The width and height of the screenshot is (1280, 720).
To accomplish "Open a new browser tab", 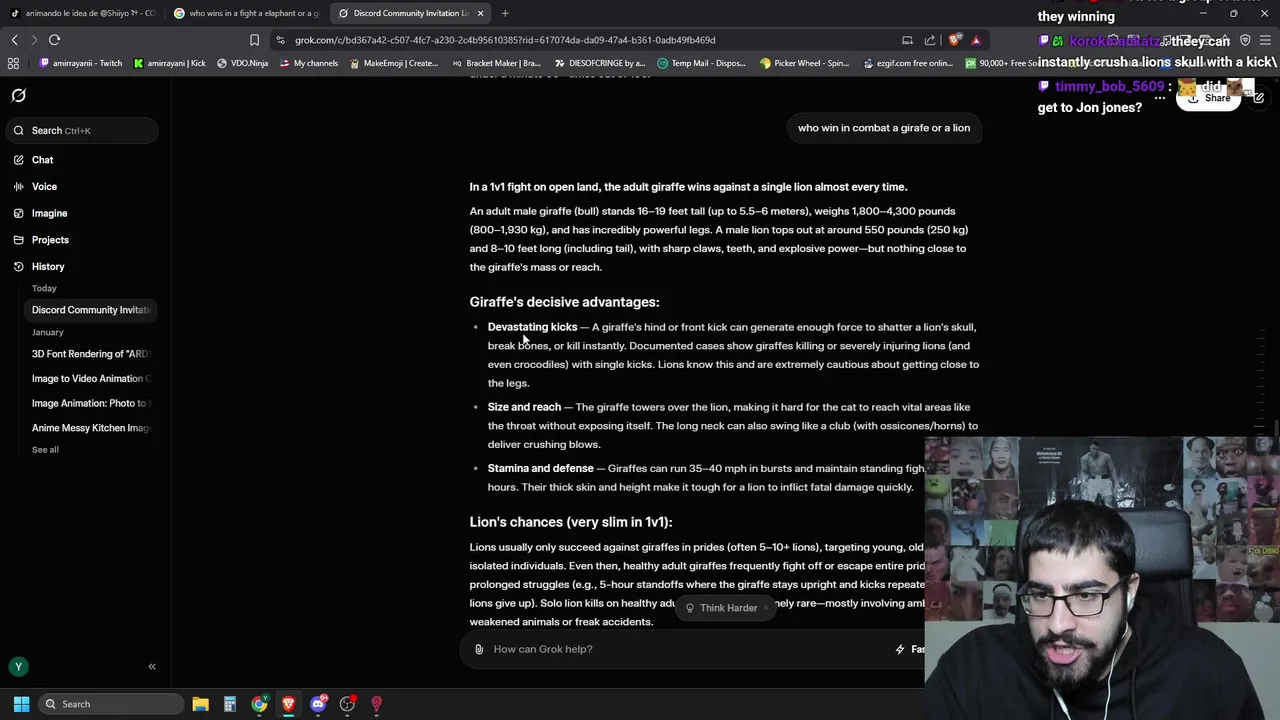I will 505,13.
